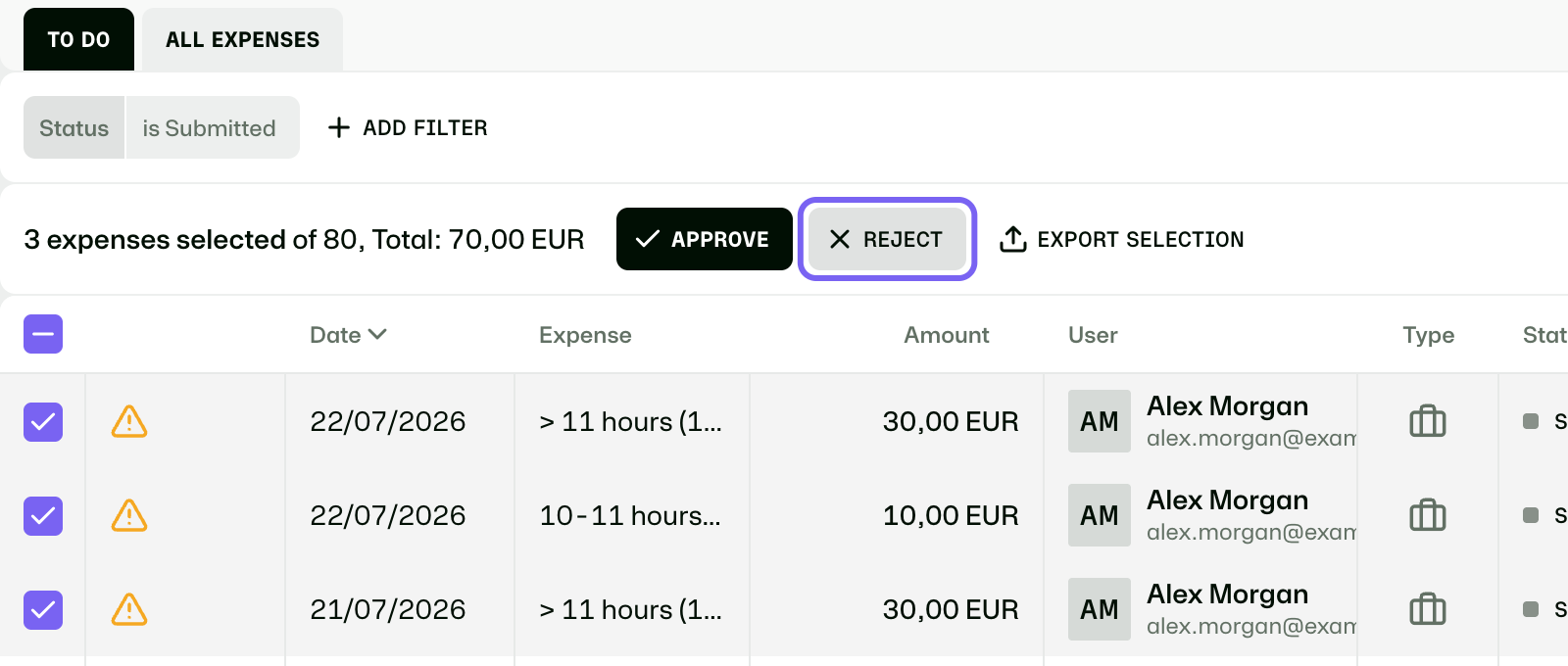Click the Amount column header
The height and width of the screenshot is (666, 1568).
[x=947, y=335]
